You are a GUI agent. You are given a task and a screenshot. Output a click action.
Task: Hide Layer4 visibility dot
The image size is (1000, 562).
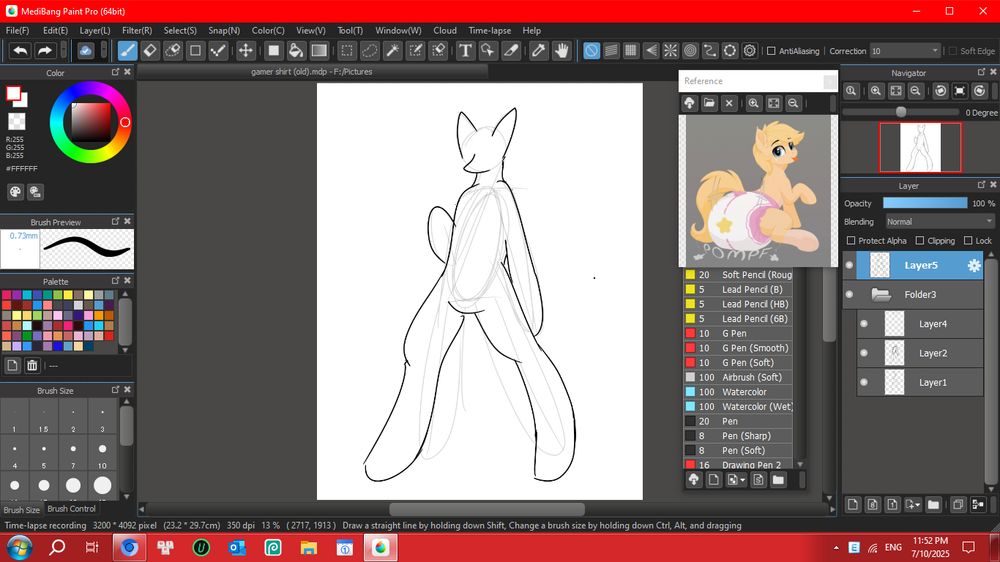point(864,324)
